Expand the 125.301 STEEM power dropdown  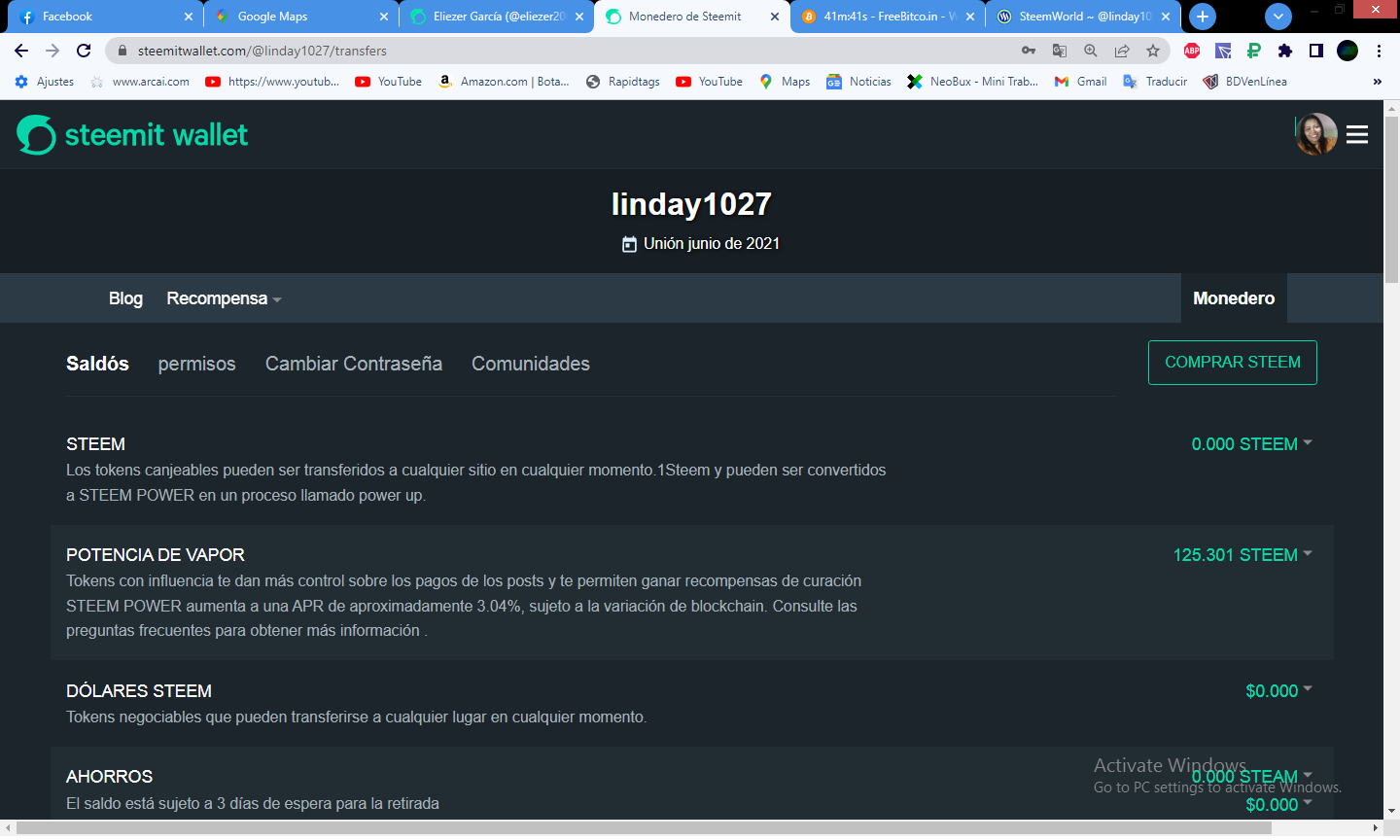pos(1242,555)
